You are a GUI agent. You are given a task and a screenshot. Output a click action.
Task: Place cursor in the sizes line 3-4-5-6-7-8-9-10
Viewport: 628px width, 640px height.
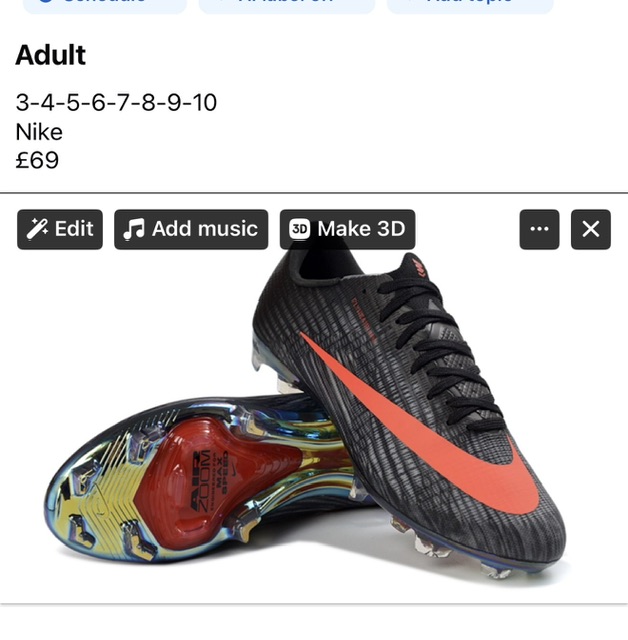point(116,102)
